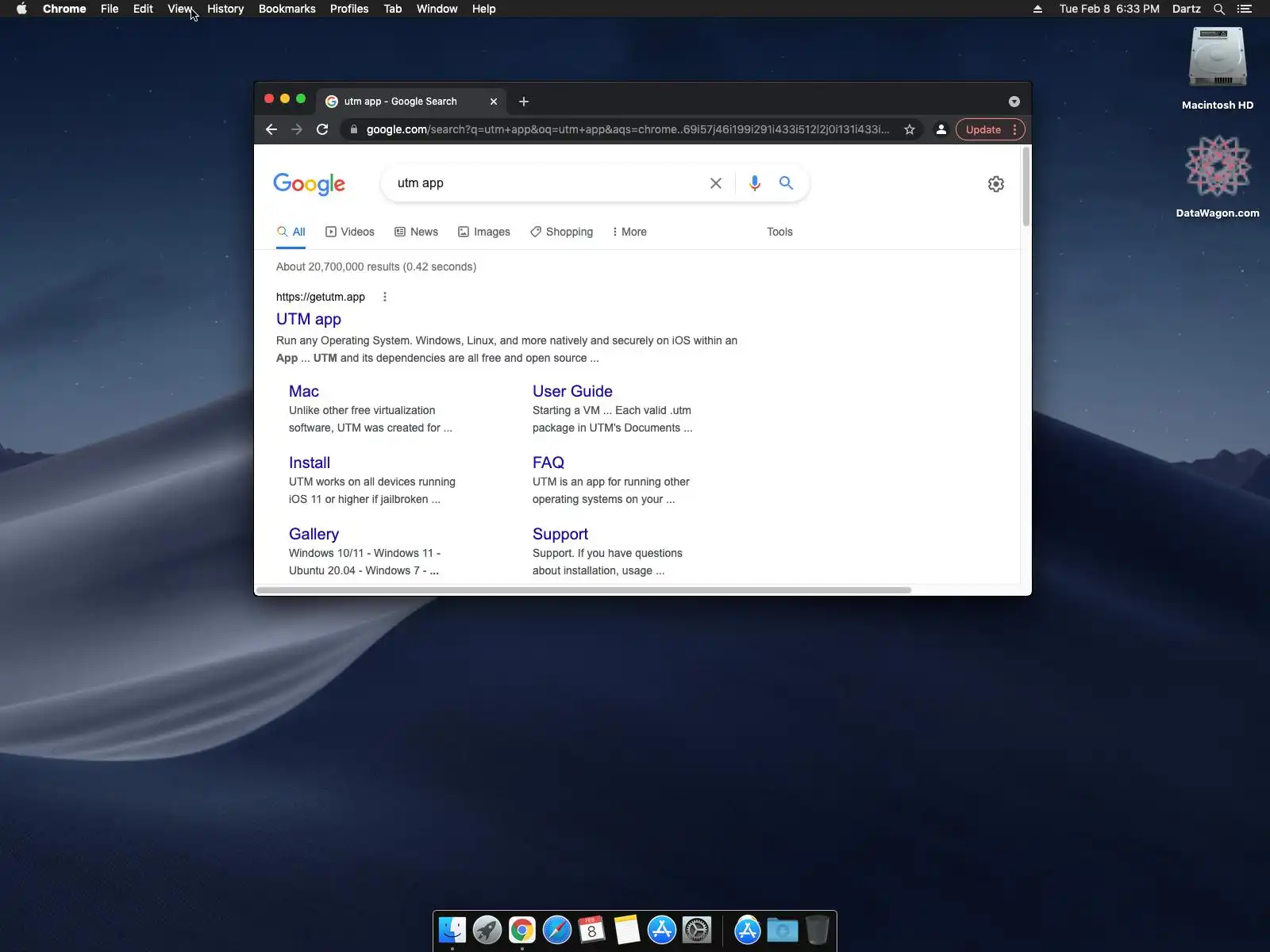Image resolution: width=1270 pixels, height=952 pixels.
Task: Open Macintosh HD on the desktop
Action: pyautogui.click(x=1218, y=69)
